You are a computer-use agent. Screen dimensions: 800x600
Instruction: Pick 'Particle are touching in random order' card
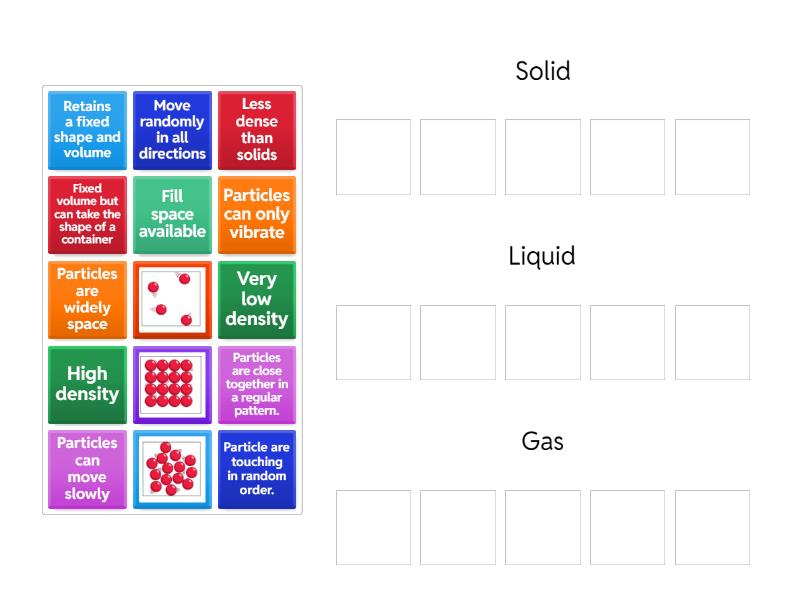click(x=257, y=469)
